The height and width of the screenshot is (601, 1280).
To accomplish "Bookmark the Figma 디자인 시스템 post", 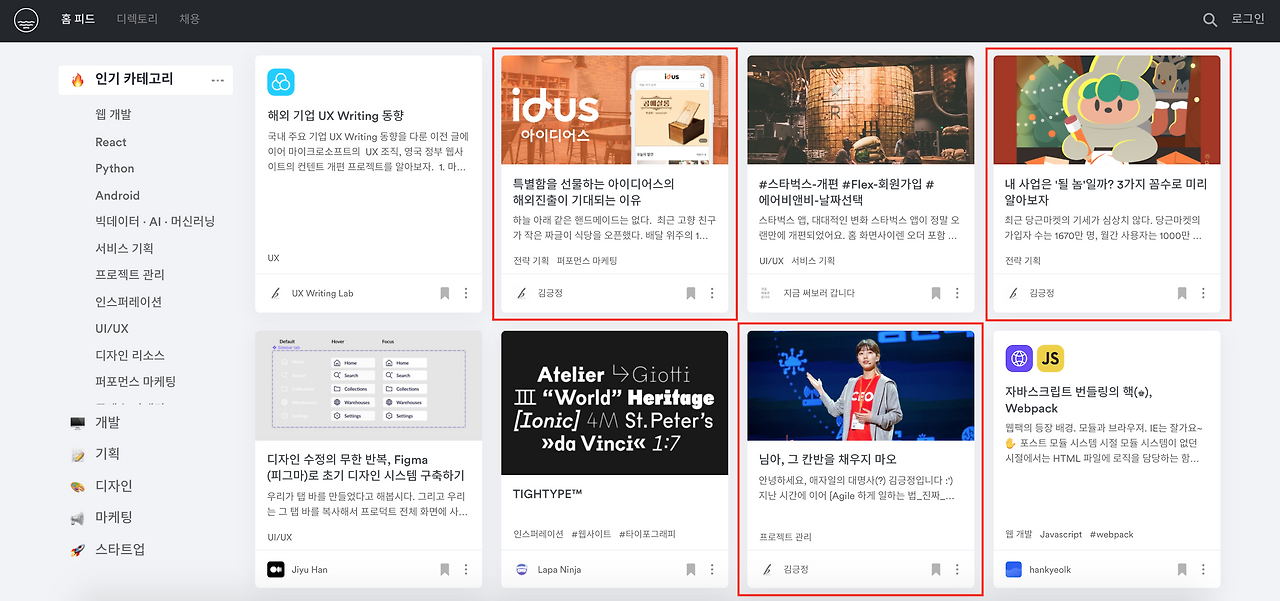I will point(444,569).
